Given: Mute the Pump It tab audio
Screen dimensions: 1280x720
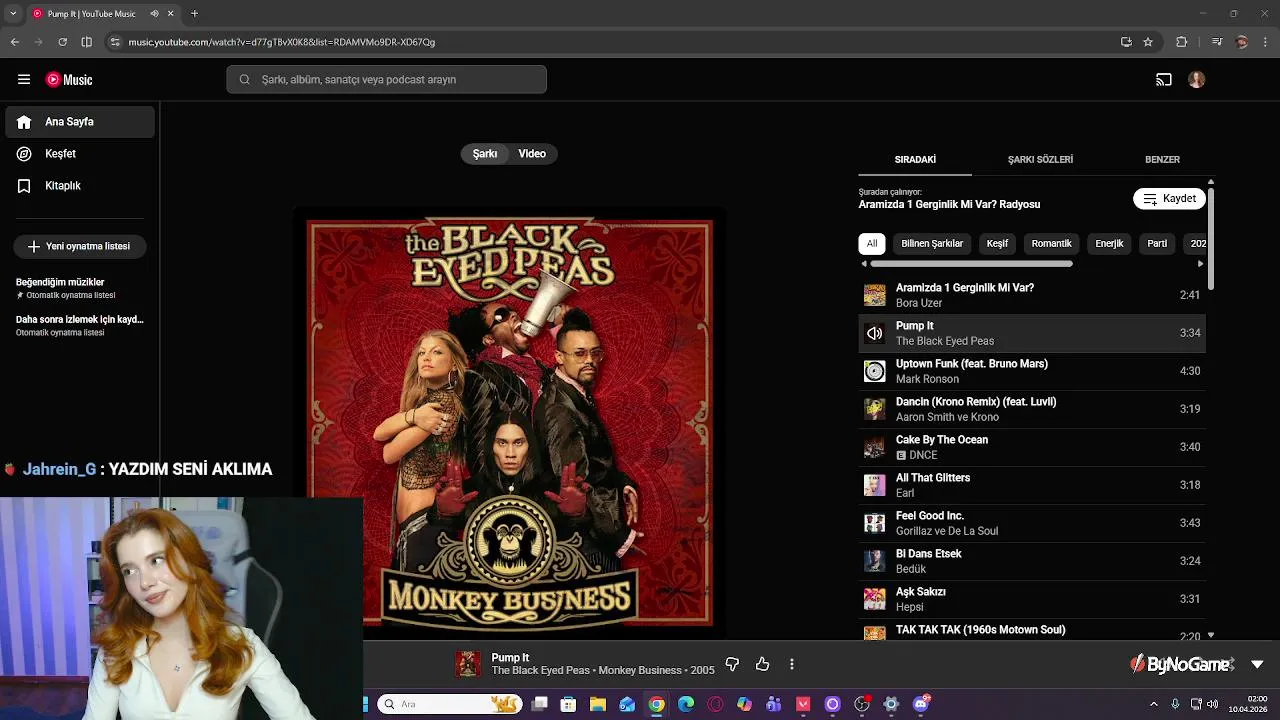Looking at the screenshot, I should click(x=154, y=14).
